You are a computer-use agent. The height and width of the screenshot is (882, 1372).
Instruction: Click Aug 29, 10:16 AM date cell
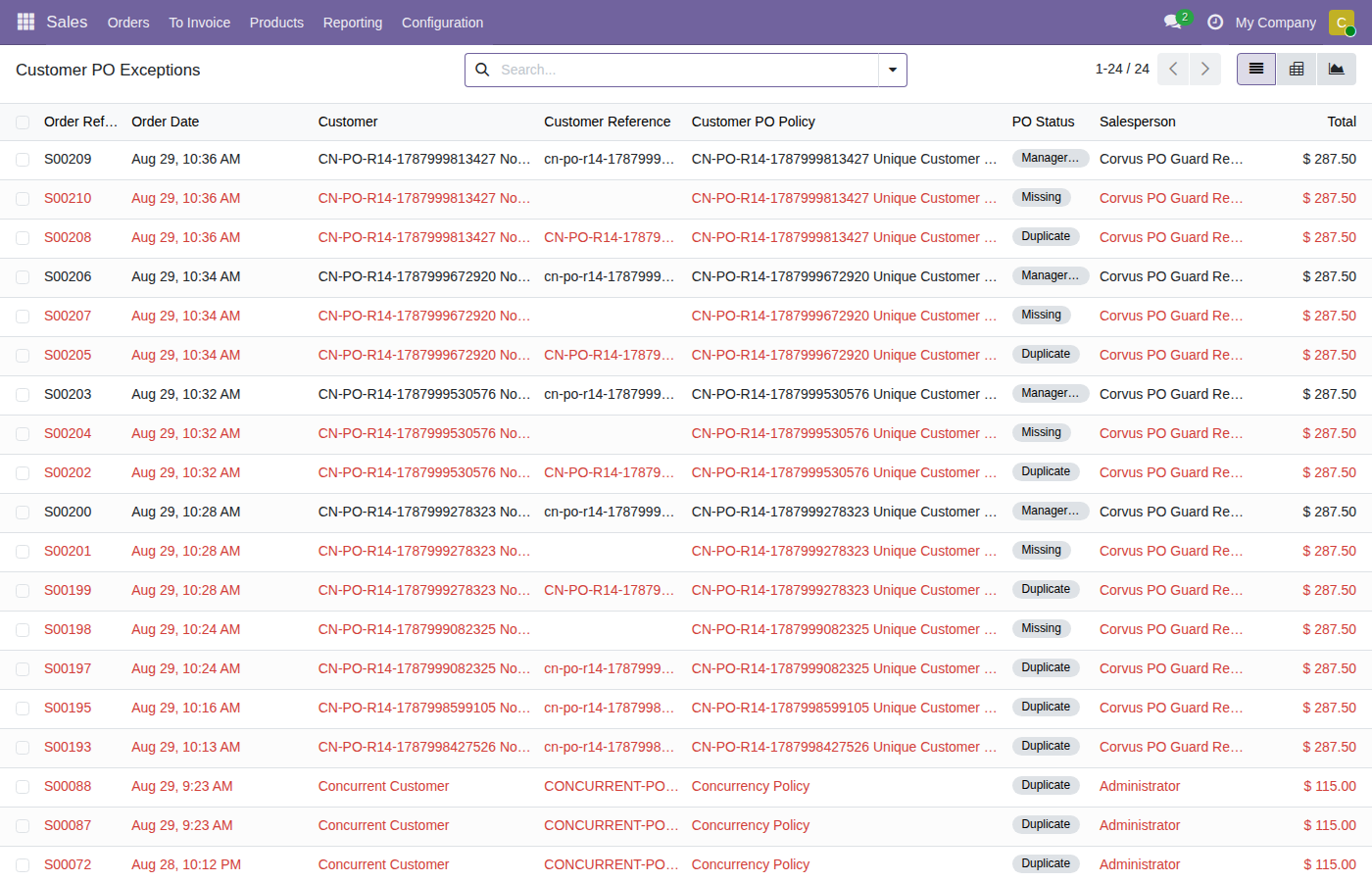click(185, 708)
